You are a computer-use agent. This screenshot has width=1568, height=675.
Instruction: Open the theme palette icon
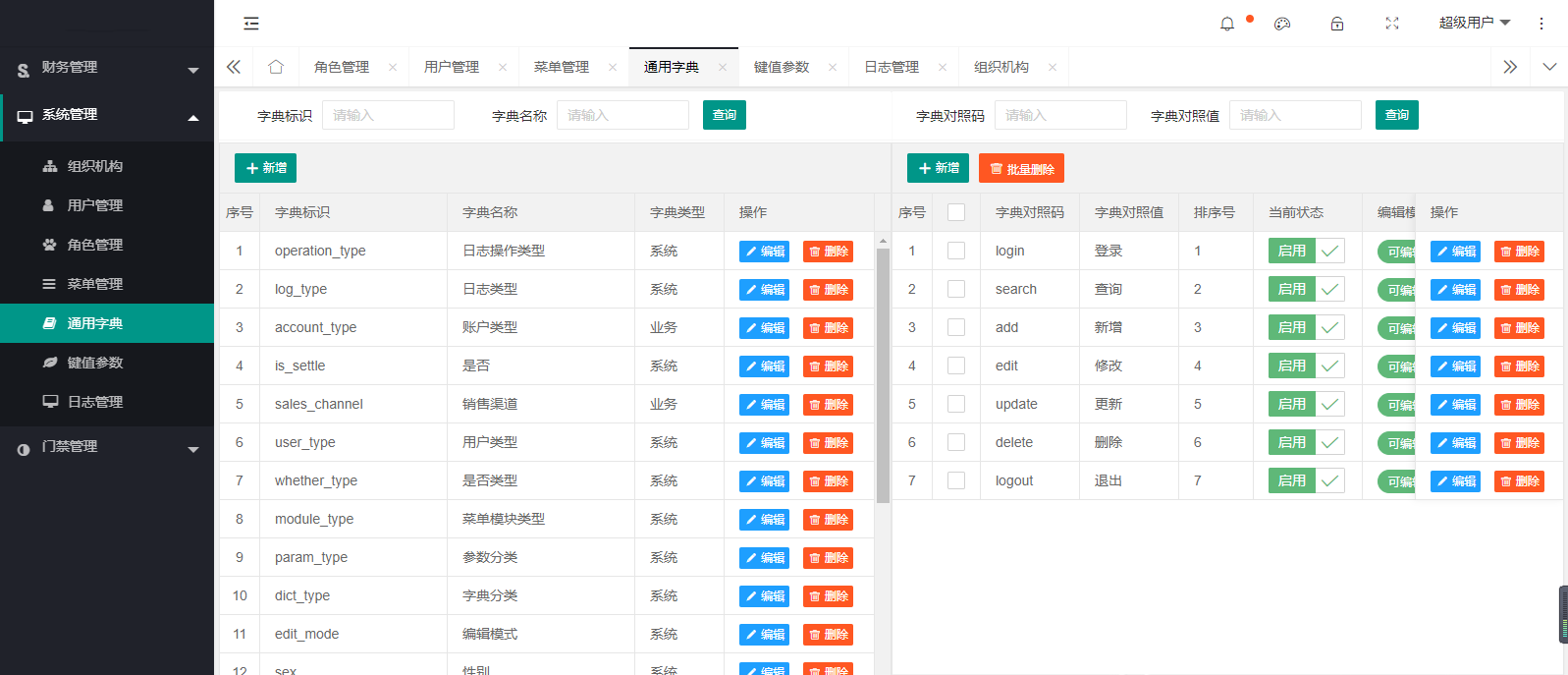(x=1282, y=24)
